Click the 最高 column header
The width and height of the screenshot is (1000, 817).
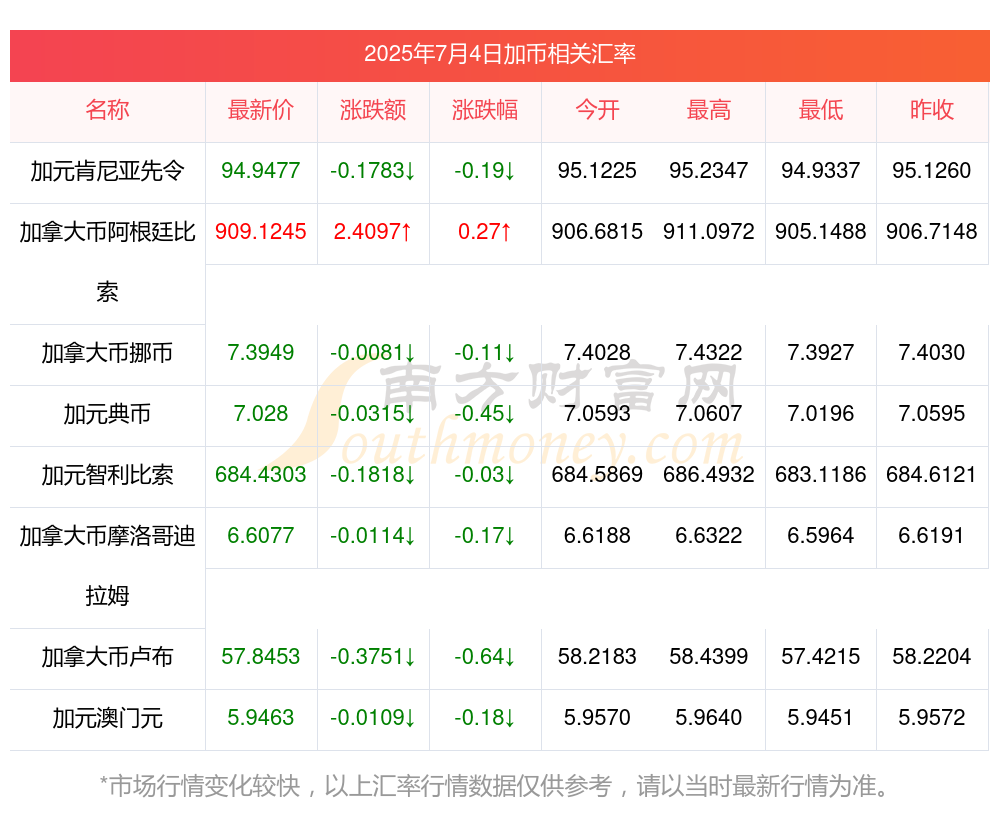pos(709,110)
